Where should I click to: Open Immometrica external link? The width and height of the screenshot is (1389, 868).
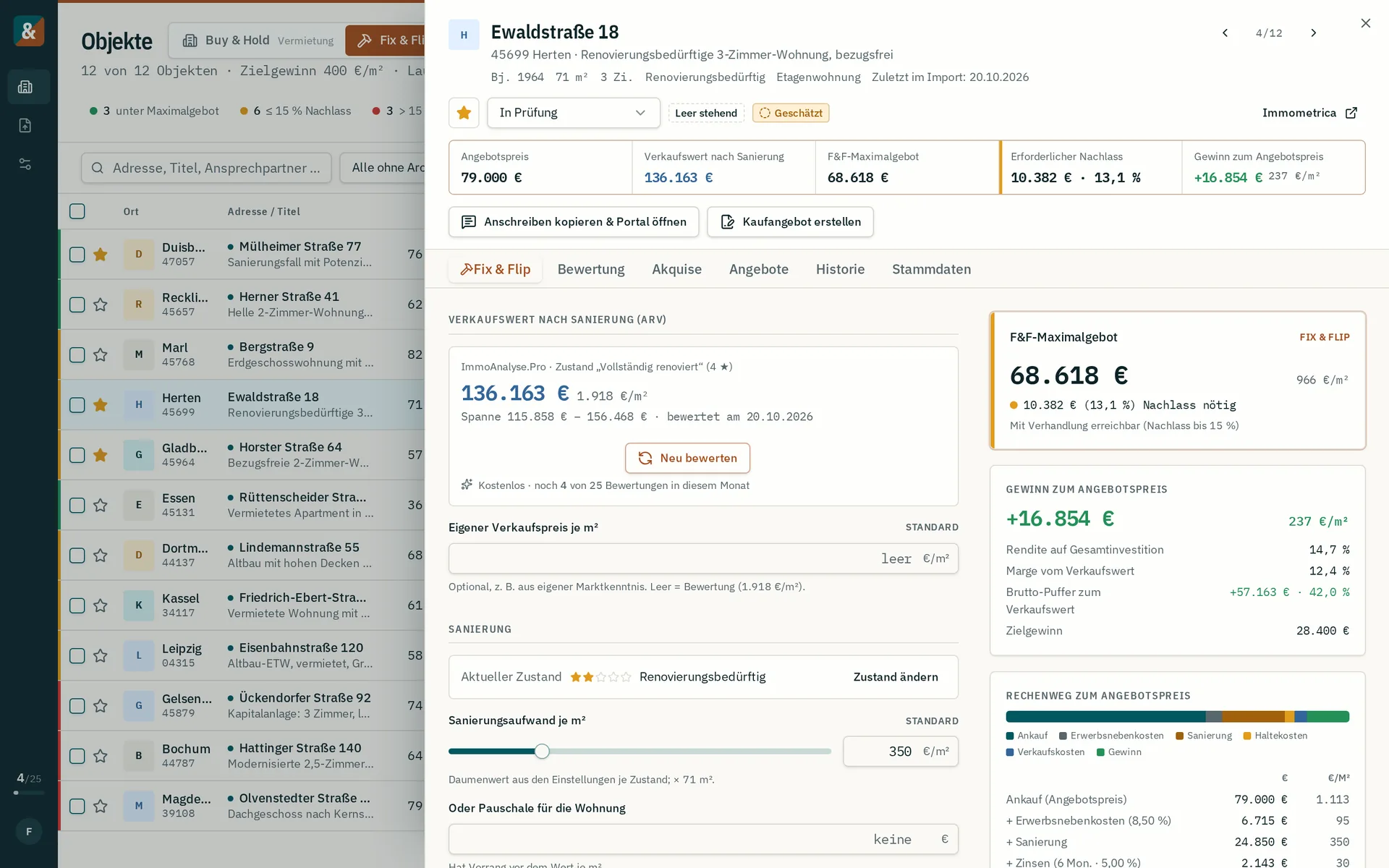(1309, 113)
